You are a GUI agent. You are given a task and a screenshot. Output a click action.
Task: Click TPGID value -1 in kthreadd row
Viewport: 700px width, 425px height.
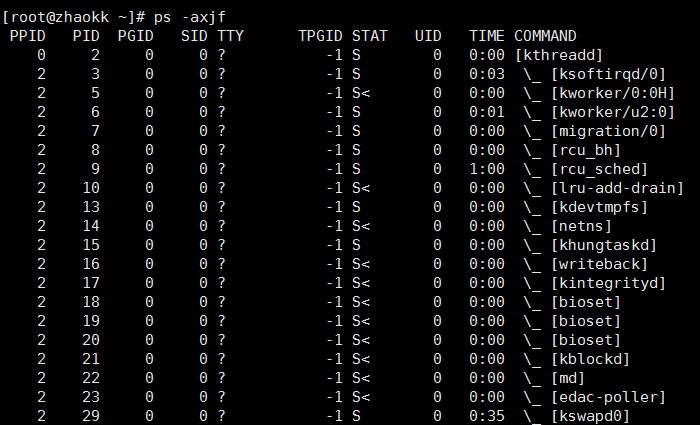click(334, 55)
